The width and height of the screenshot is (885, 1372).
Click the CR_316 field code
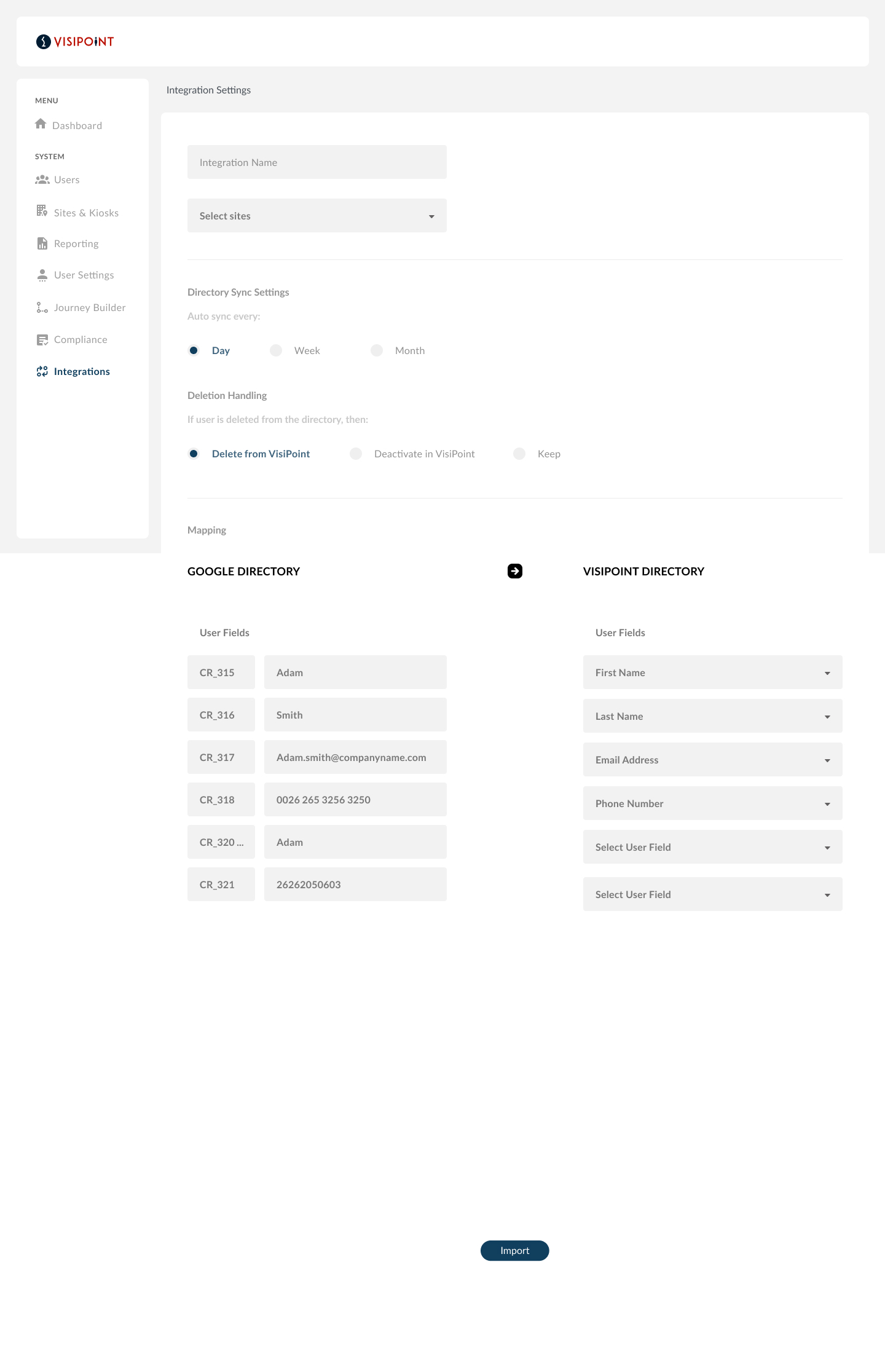click(x=221, y=715)
